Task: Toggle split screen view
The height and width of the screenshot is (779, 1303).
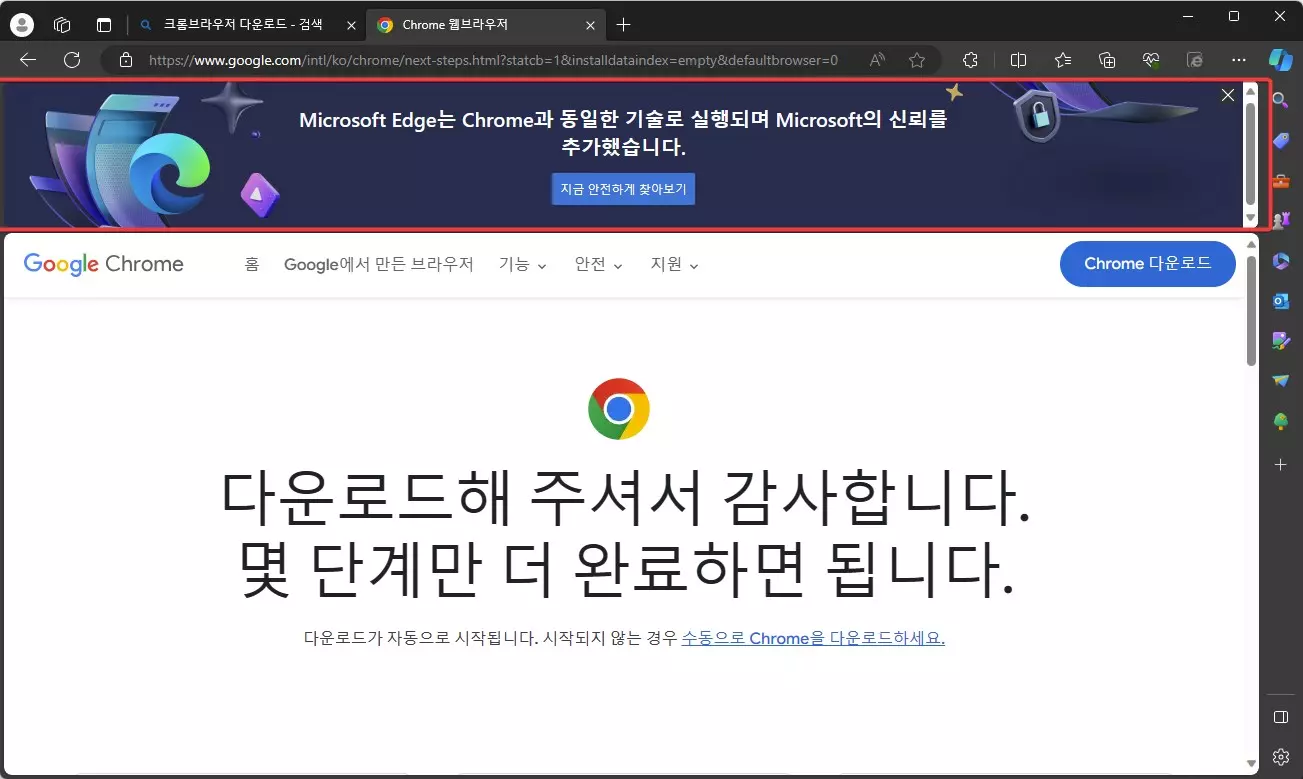Action: (1019, 60)
